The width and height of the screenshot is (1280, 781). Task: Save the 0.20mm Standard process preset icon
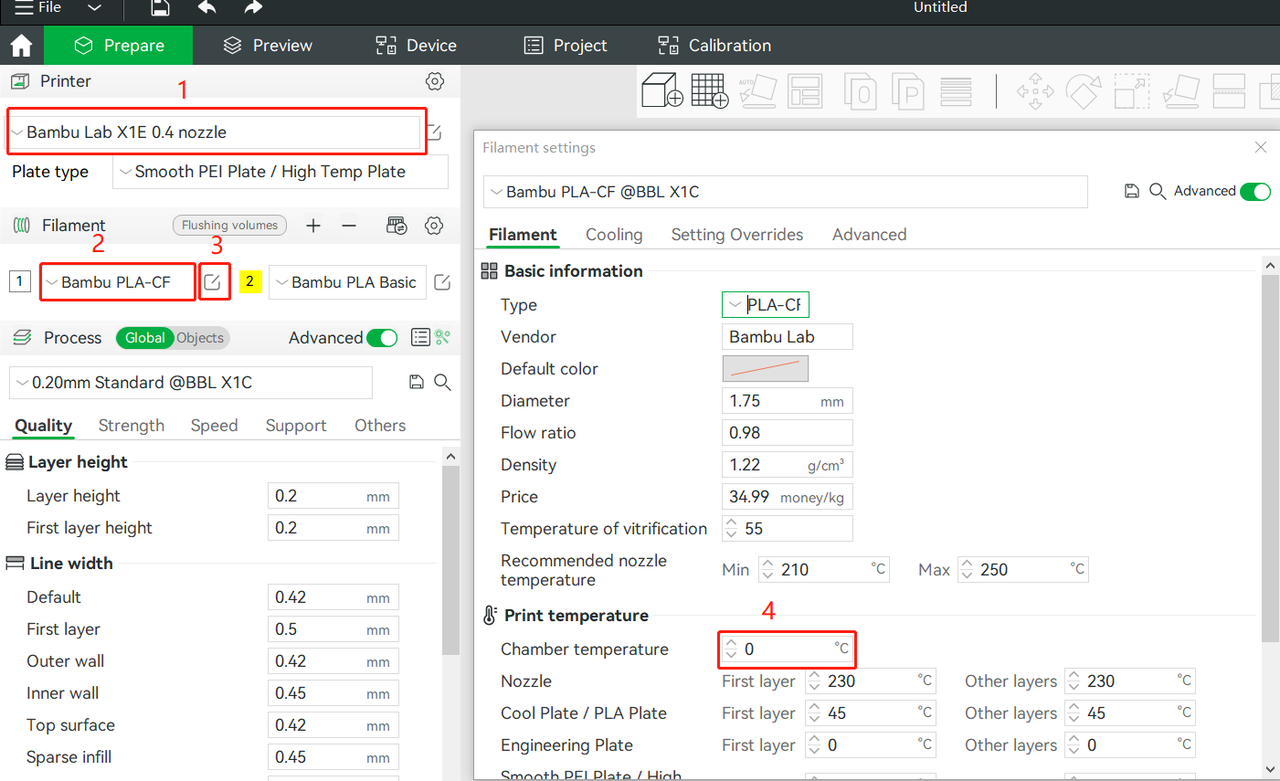point(417,382)
